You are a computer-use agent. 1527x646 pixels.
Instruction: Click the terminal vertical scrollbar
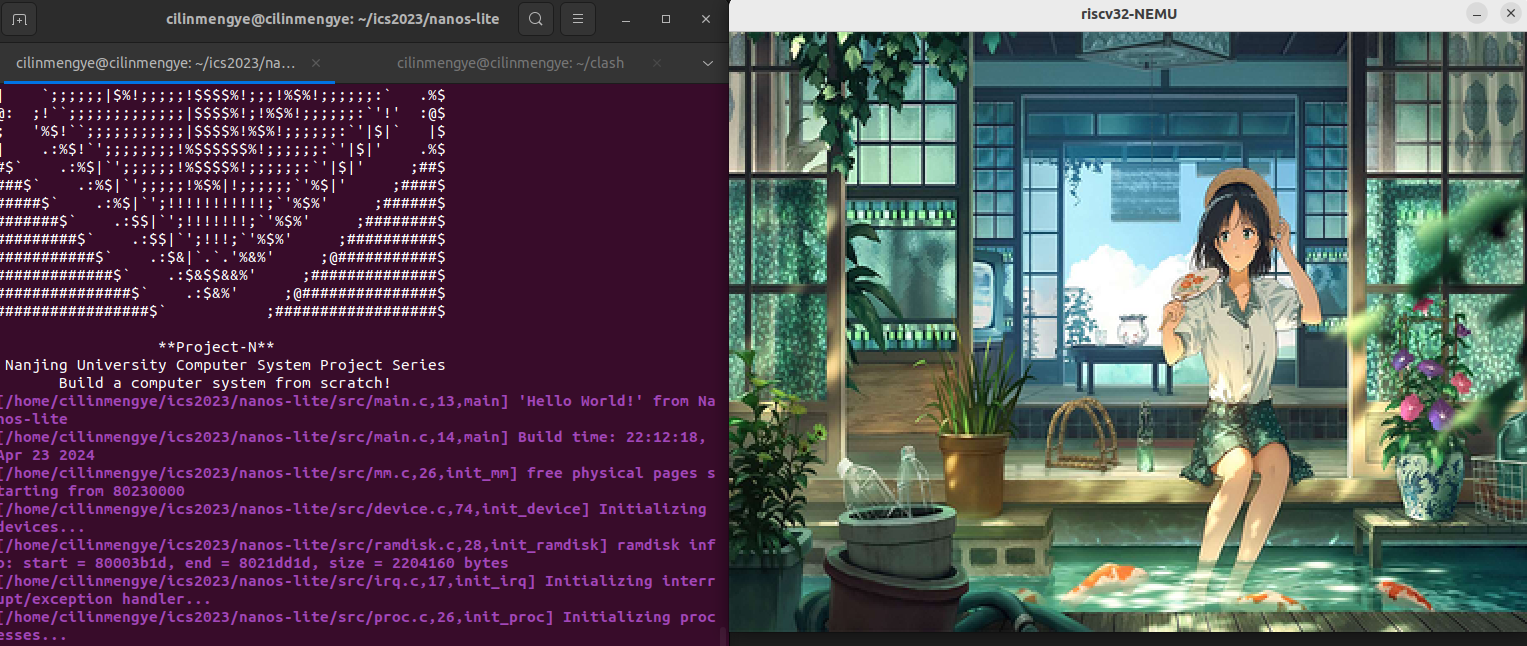coord(724,636)
